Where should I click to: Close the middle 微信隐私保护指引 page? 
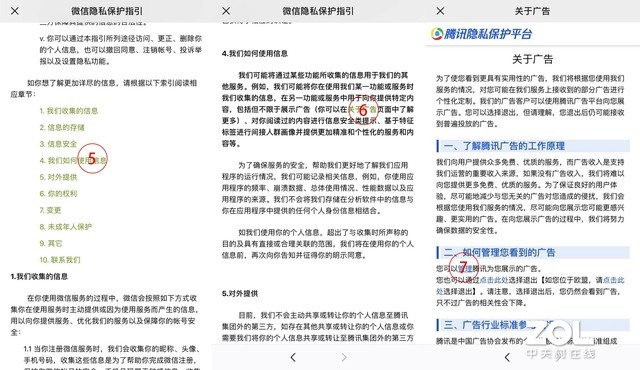(x=226, y=11)
